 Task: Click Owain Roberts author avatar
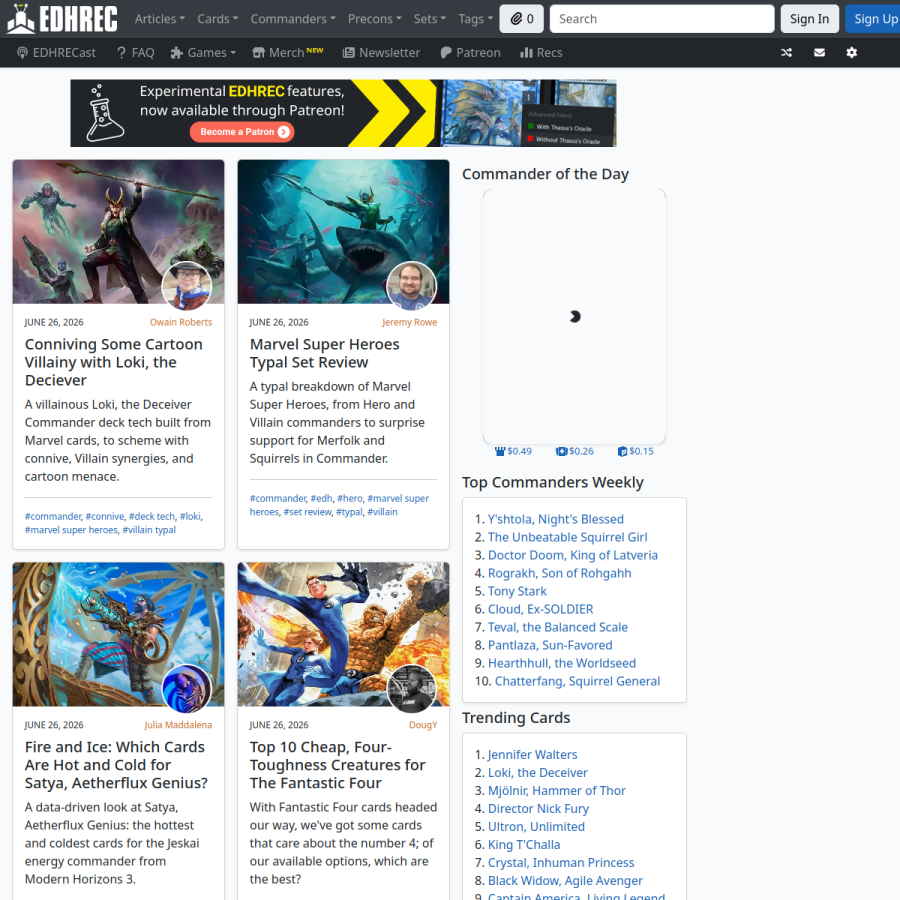(187, 286)
